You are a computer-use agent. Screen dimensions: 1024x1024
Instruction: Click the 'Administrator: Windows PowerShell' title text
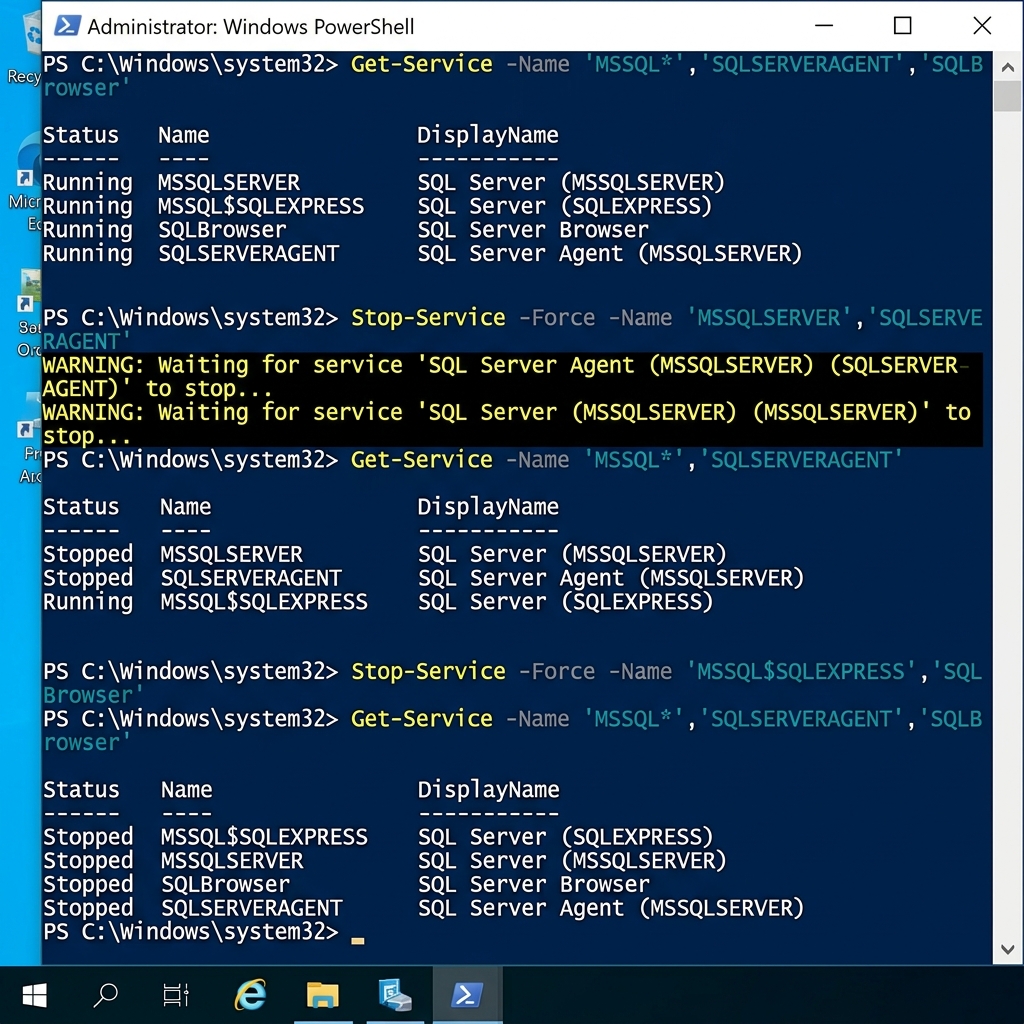[x=251, y=27]
